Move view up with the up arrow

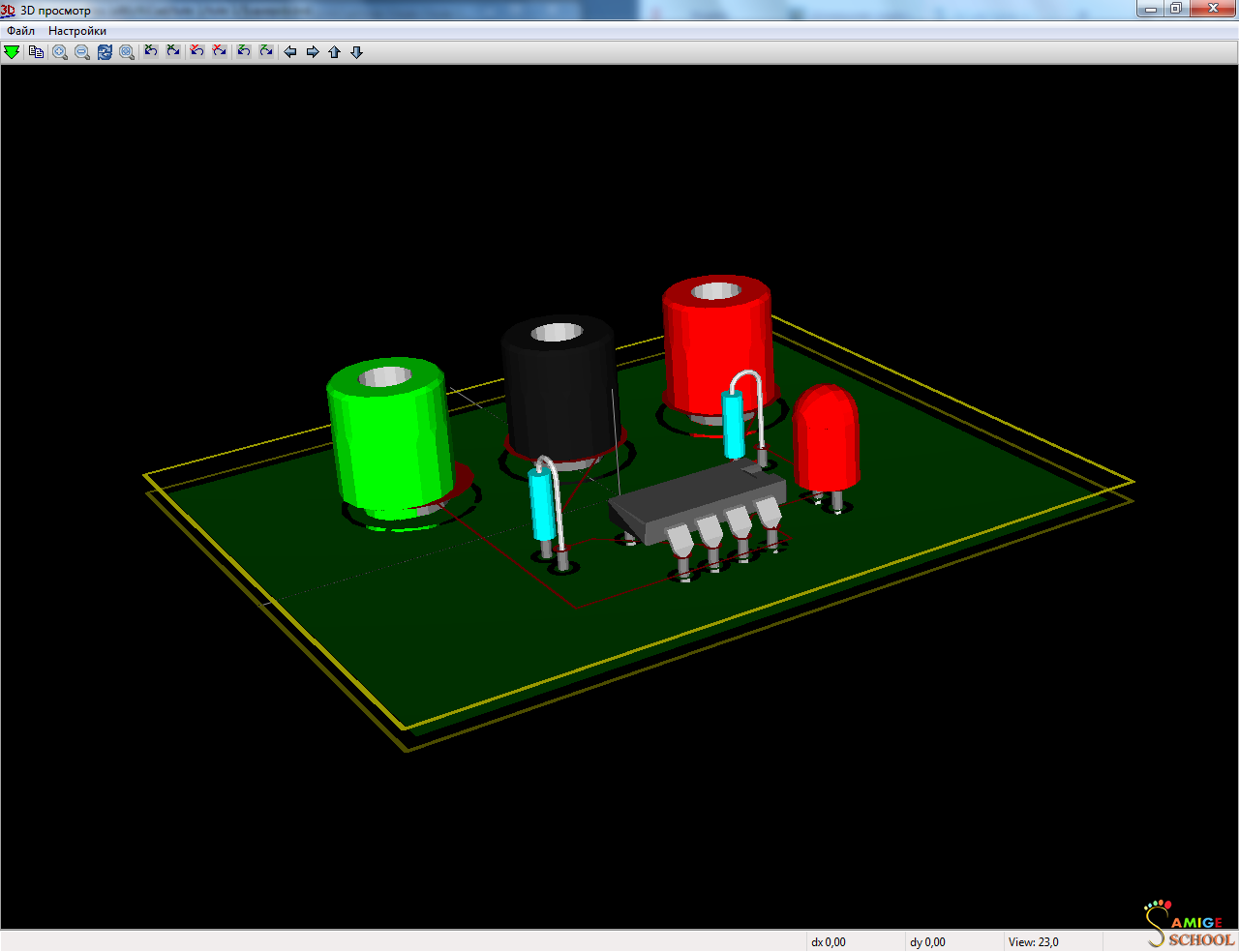click(335, 52)
